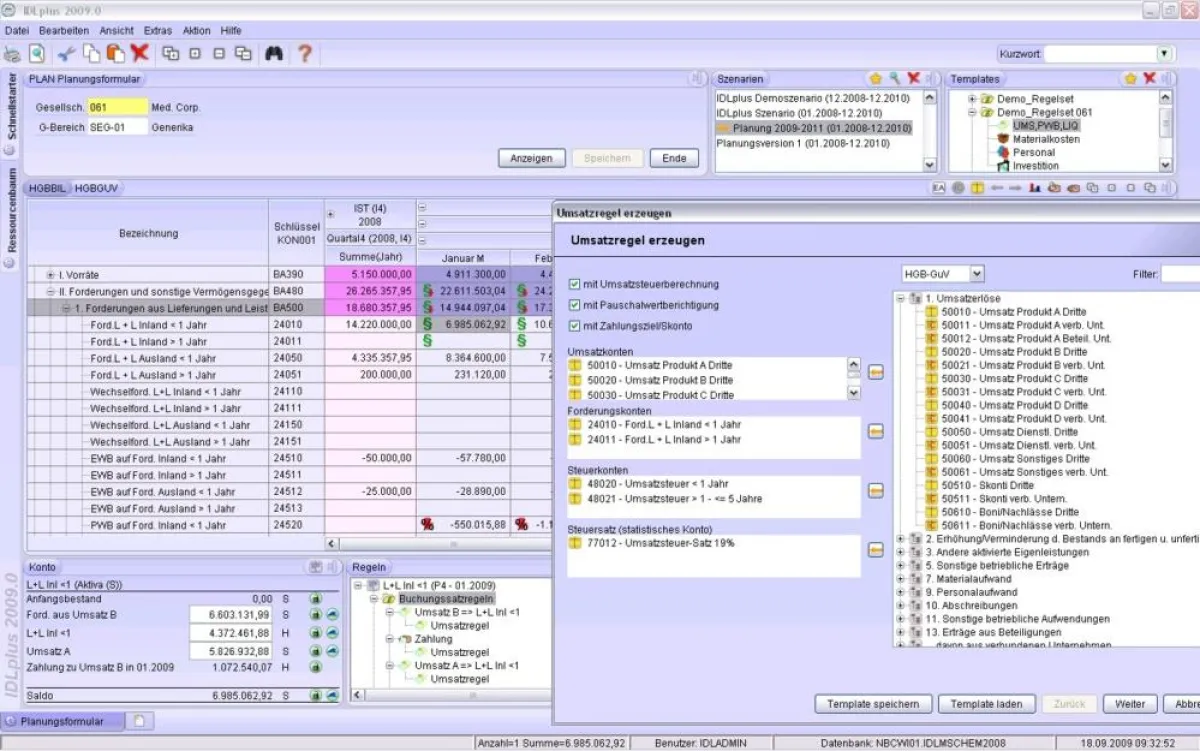Click the Gesellsch. input field with 061
1200x751 pixels.
(116, 107)
